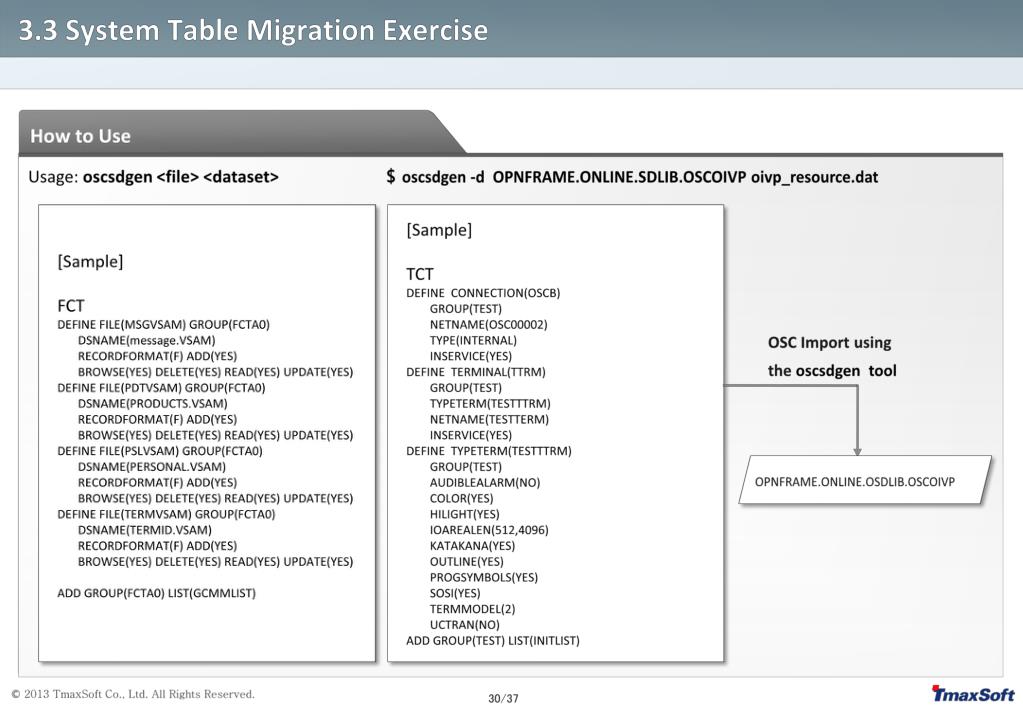Click NETNAME(OSC00002) line
Viewport: 1023px width, 708px height.
coord(489,324)
